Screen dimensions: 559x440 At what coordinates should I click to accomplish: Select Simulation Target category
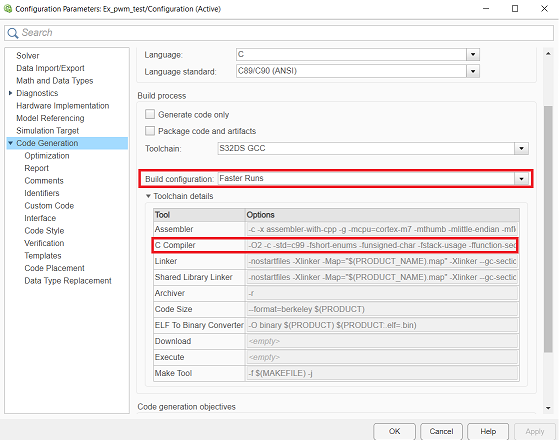click(47, 131)
